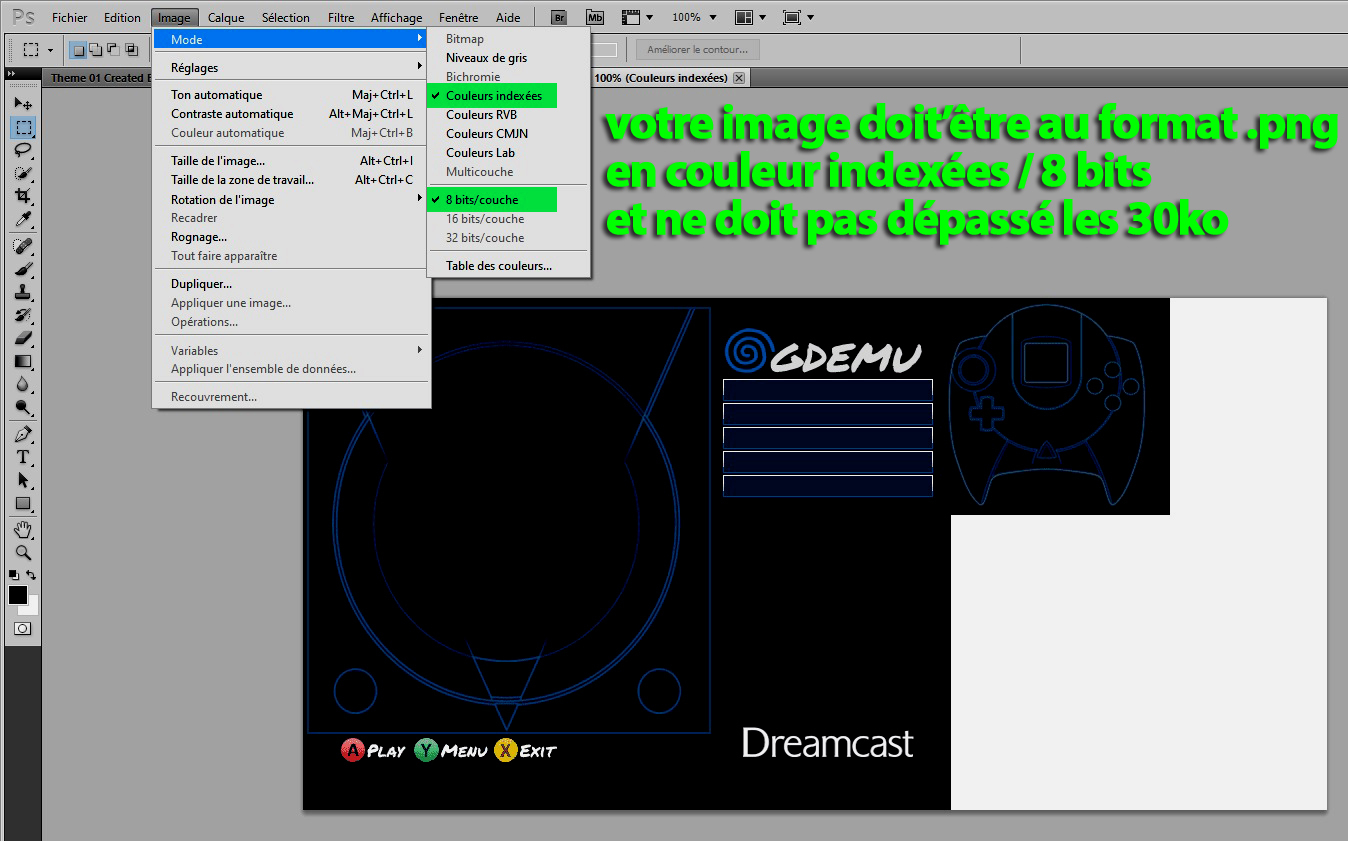Viewport: 1348px width, 841px height.
Task: Select the Path Selection tool
Action: pyautogui.click(x=23, y=481)
